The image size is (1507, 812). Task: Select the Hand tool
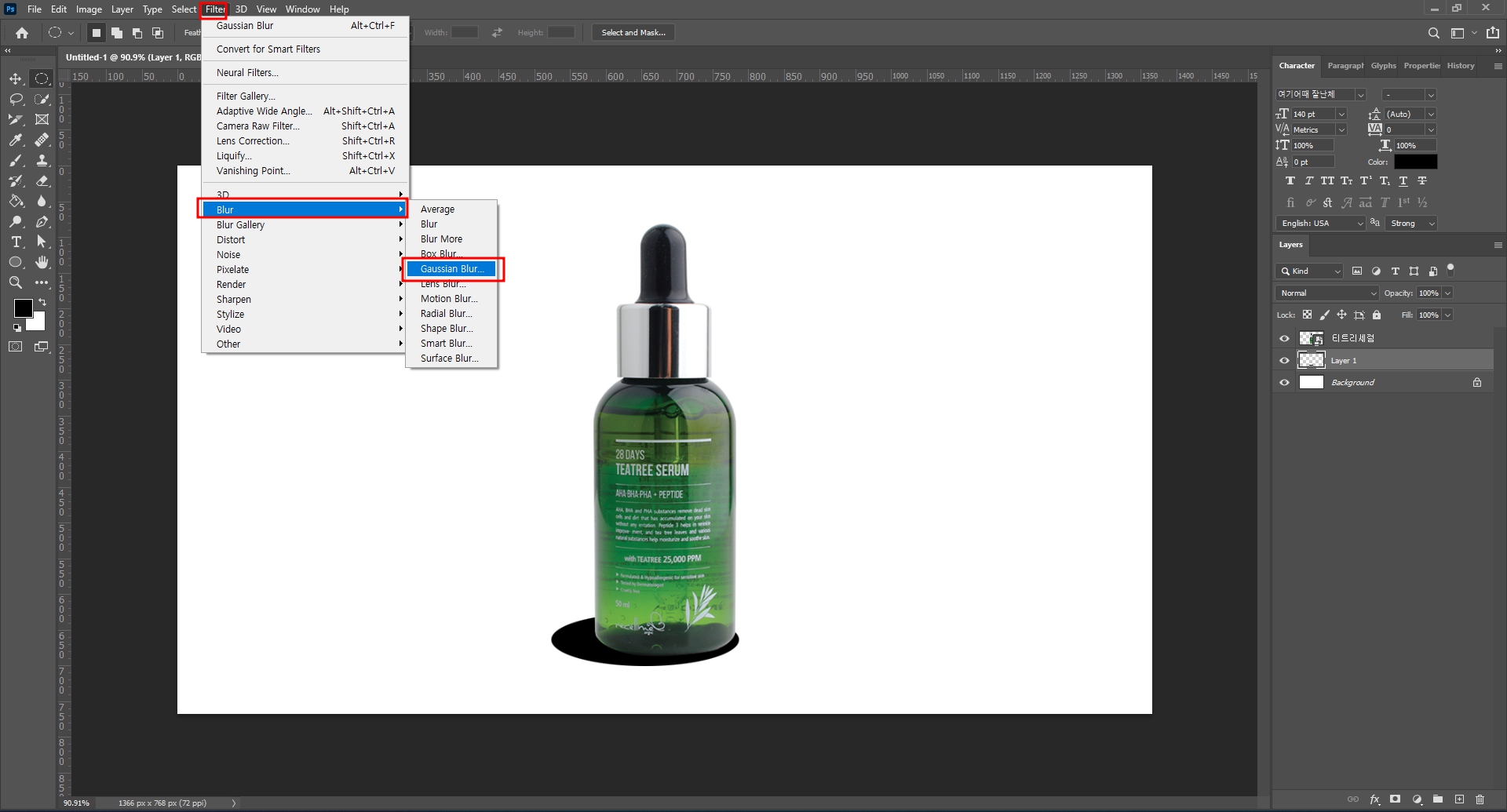tap(42, 262)
